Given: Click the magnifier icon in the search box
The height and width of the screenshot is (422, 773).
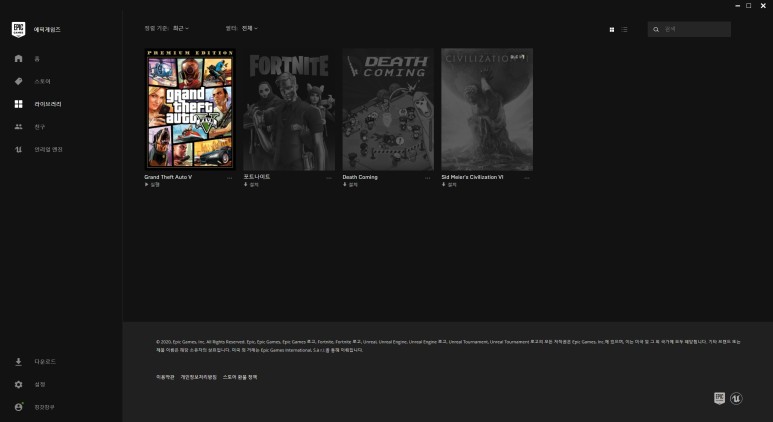Looking at the screenshot, I should click(656, 30).
